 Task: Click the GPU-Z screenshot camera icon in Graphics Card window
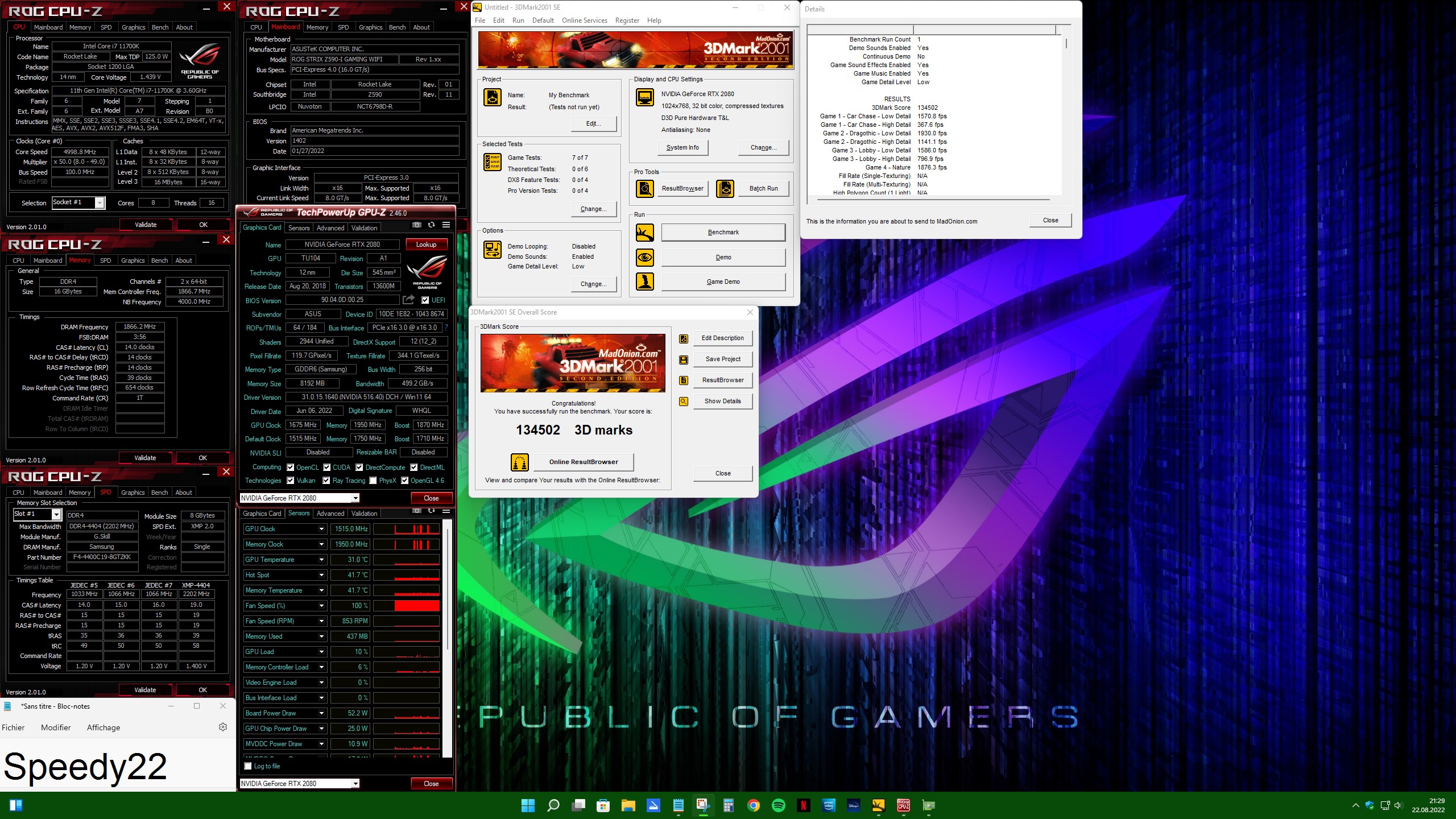click(416, 225)
